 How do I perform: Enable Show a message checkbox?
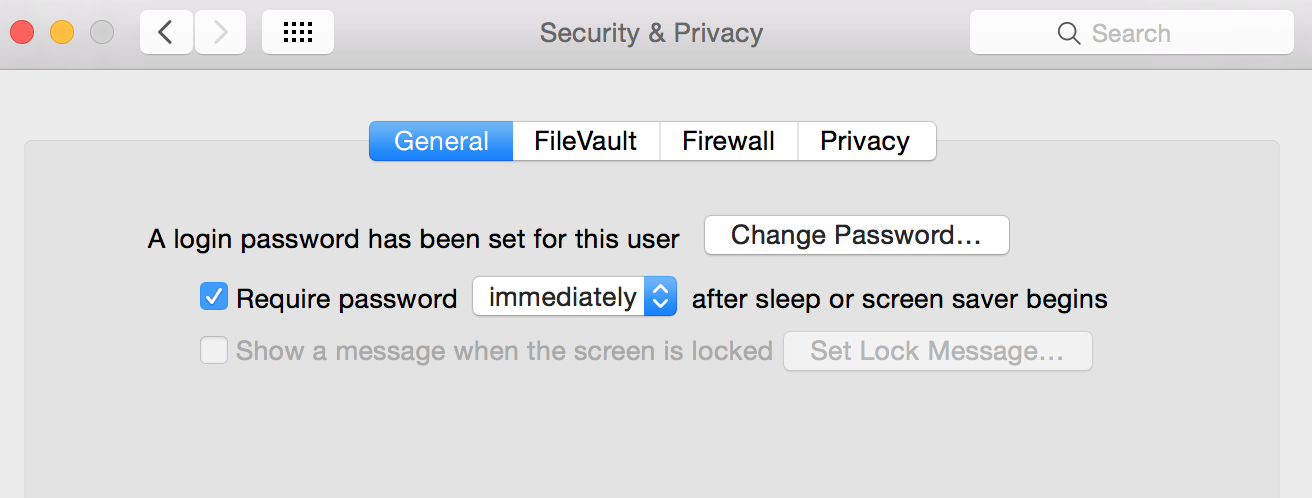click(214, 351)
